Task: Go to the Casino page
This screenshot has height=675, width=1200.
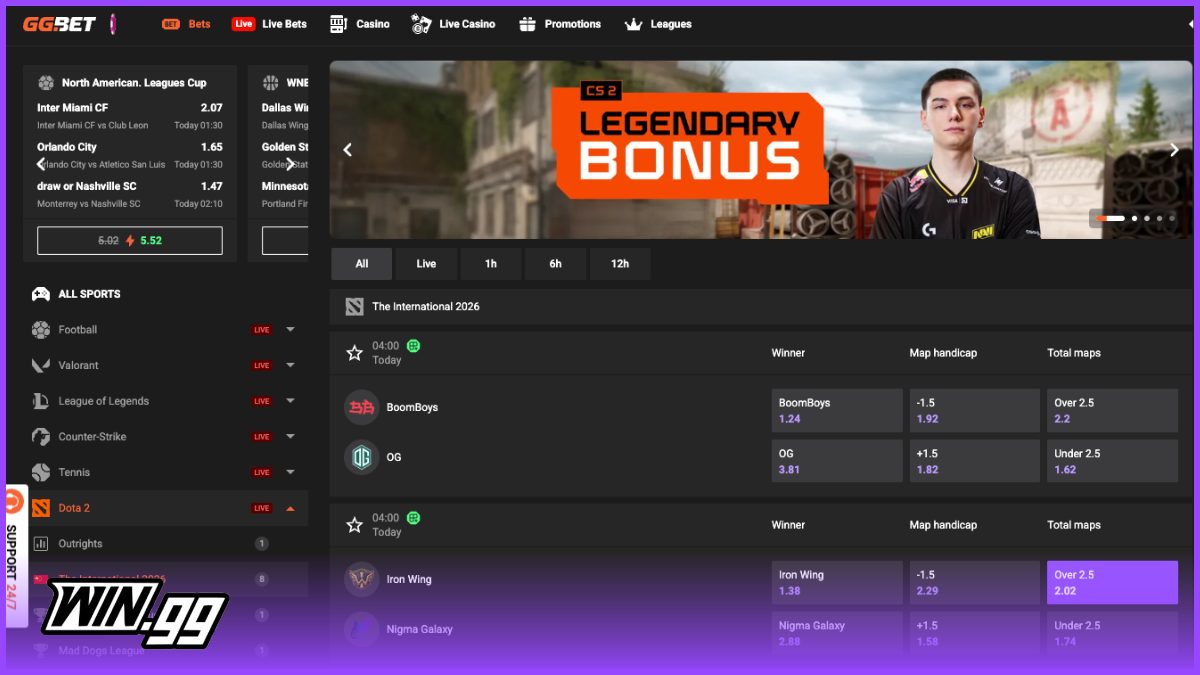Action: click(359, 24)
